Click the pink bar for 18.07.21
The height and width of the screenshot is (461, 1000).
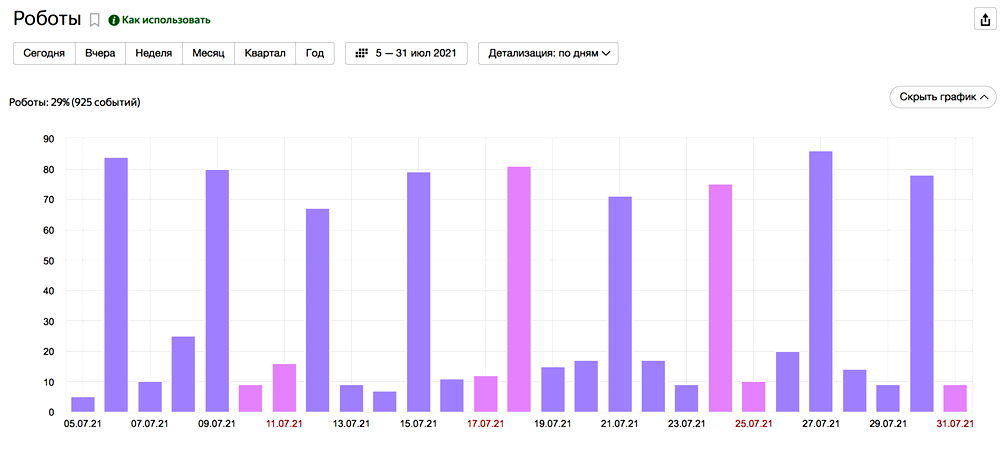[519, 290]
